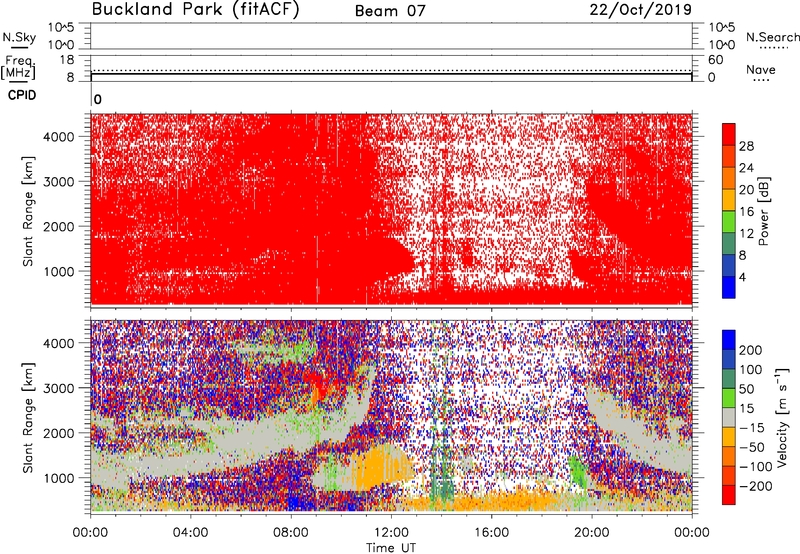The width and height of the screenshot is (800, 554).
Task: Pick the gray −15 to 15 Velocity segment
Action: [729, 417]
